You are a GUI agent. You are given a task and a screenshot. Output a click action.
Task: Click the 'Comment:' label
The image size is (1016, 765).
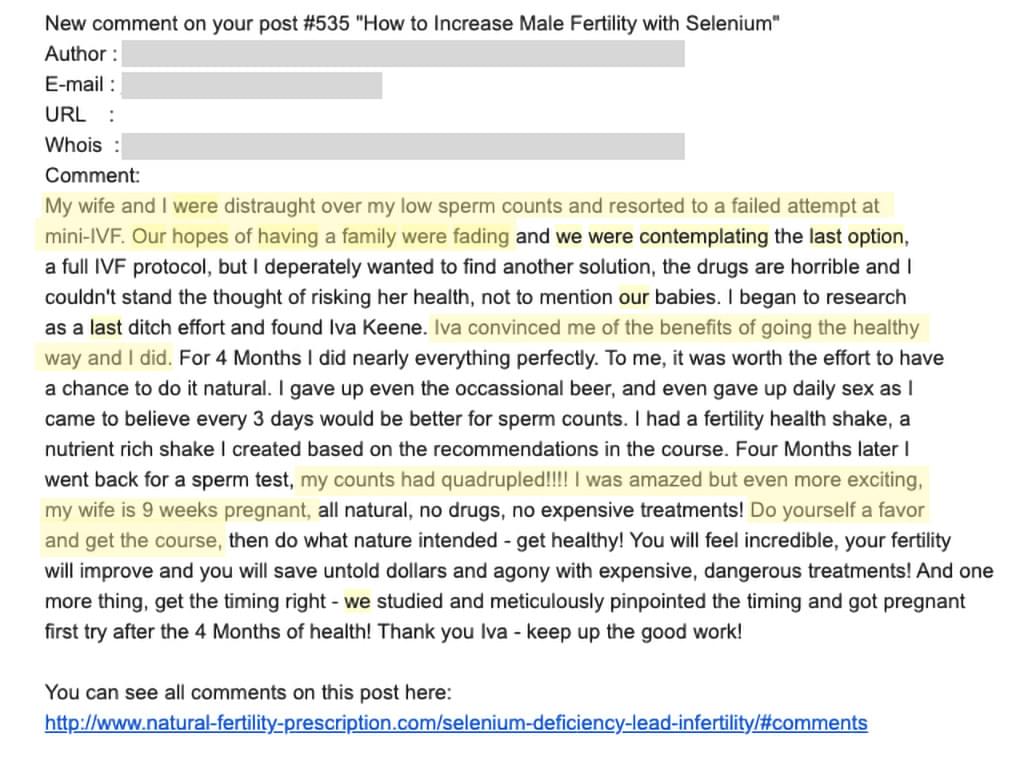tap(92, 176)
